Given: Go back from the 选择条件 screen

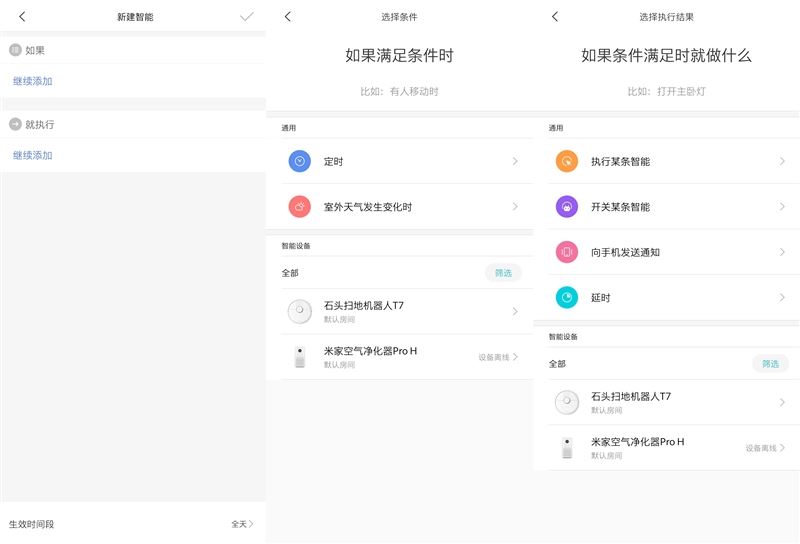Looking at the screenshot, I should [x=288, y=17].
